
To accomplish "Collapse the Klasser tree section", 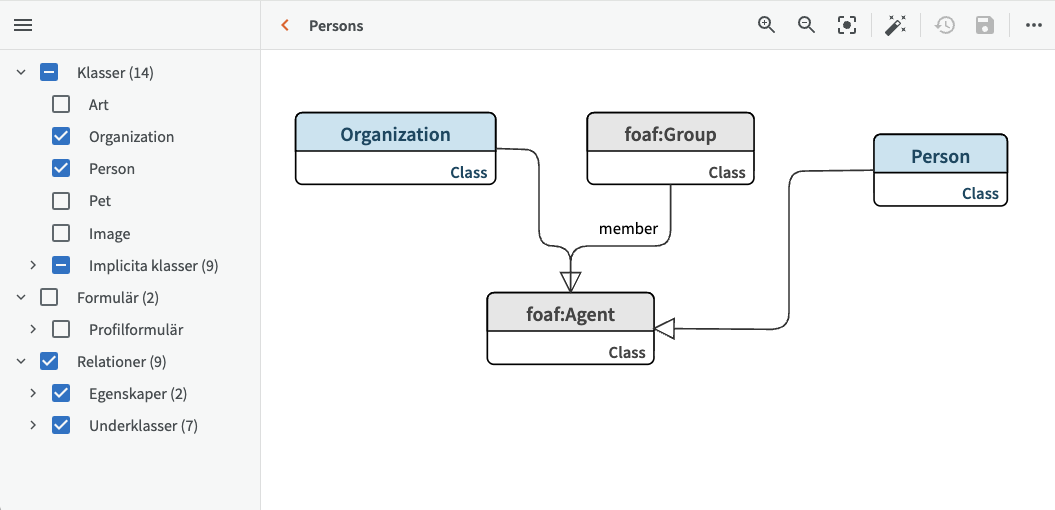I will click(x=21, y=72).
